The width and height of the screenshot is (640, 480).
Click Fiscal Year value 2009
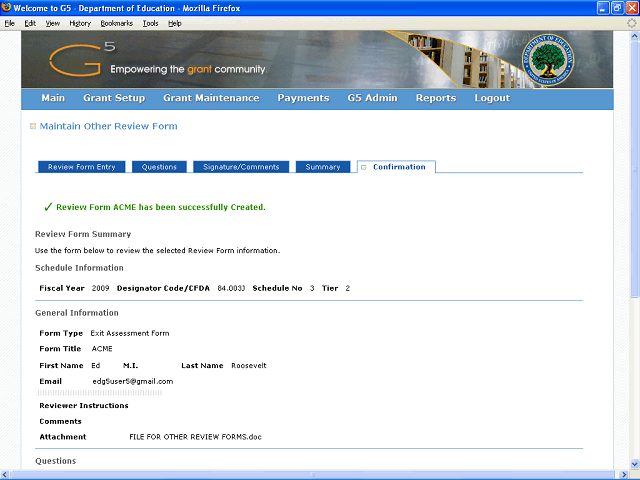point(100,288)
